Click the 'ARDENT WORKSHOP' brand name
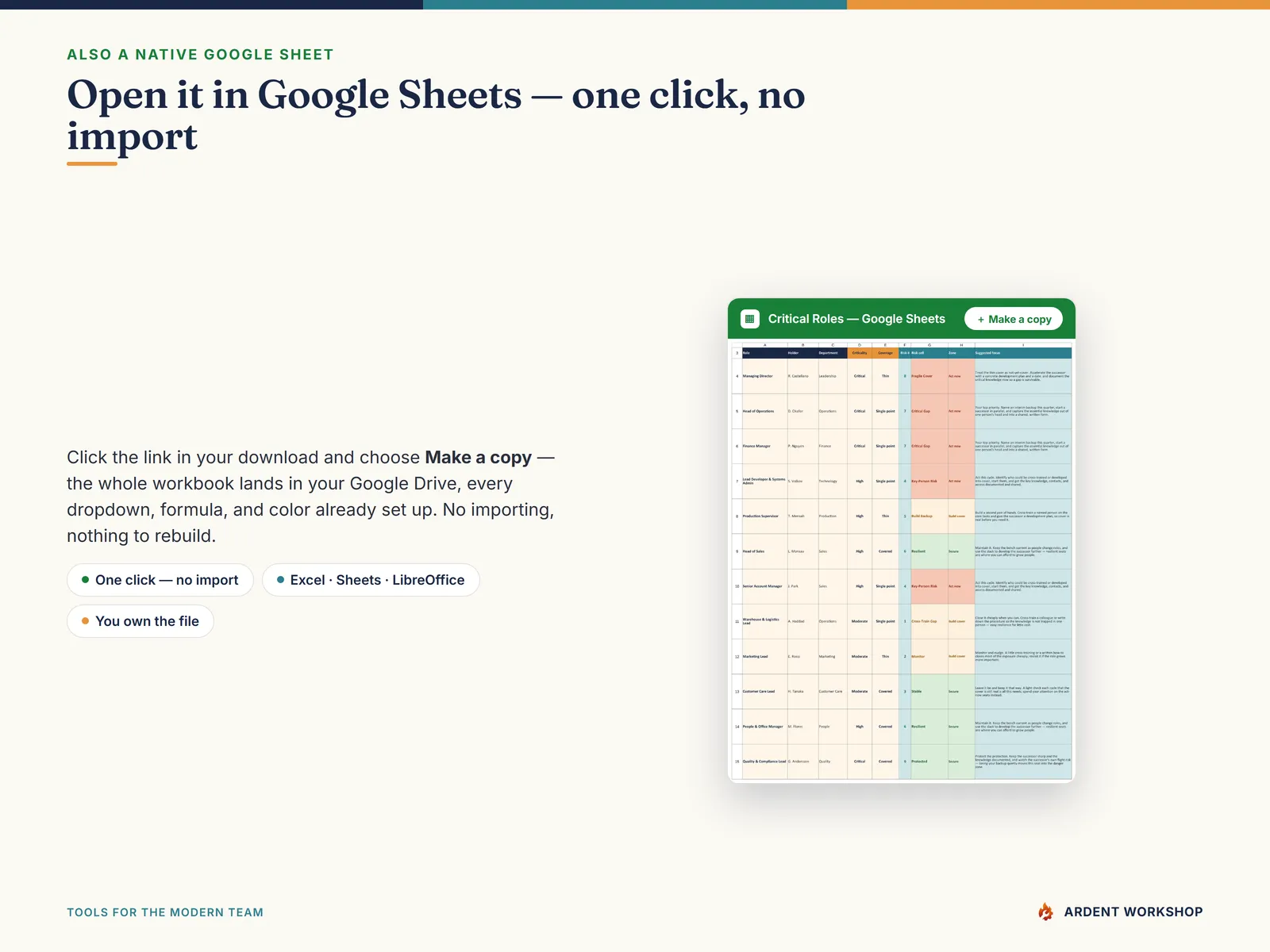Screen dimensions: 1270x952 [x=1133, y=912]
